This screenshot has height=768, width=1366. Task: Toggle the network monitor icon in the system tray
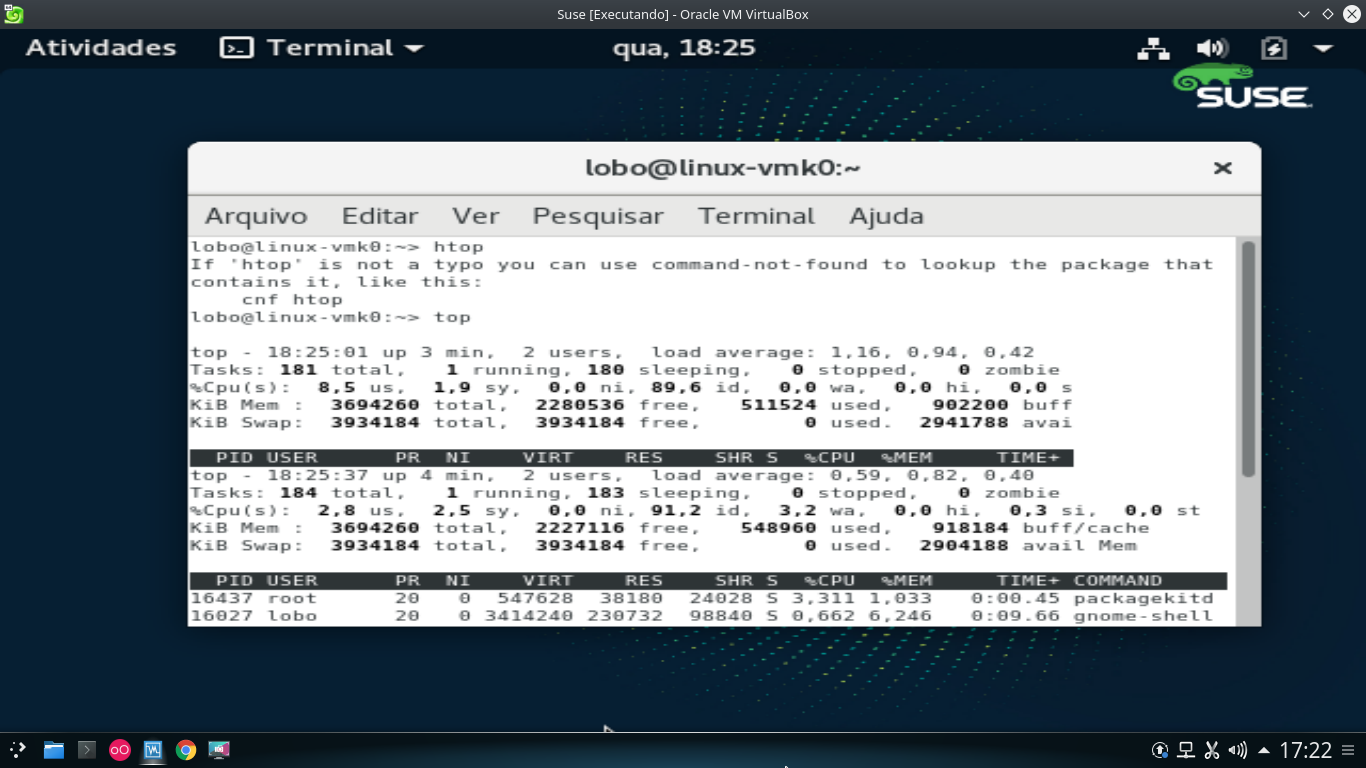click(x=1186, y=750)
